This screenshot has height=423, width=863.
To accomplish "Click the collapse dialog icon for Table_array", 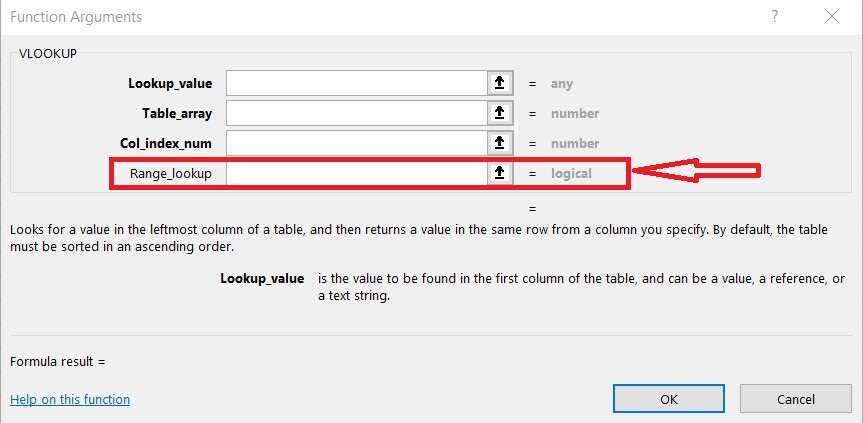I will pos(499,113).
